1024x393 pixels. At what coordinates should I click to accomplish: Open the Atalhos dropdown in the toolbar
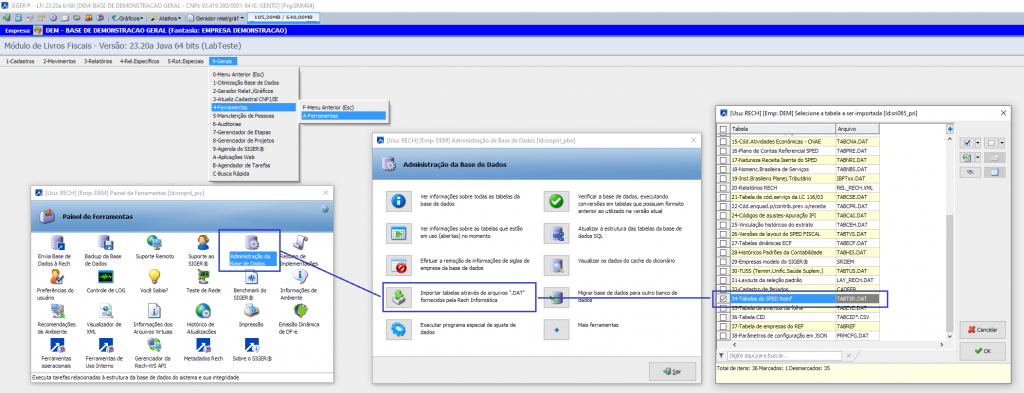point(166,18)
